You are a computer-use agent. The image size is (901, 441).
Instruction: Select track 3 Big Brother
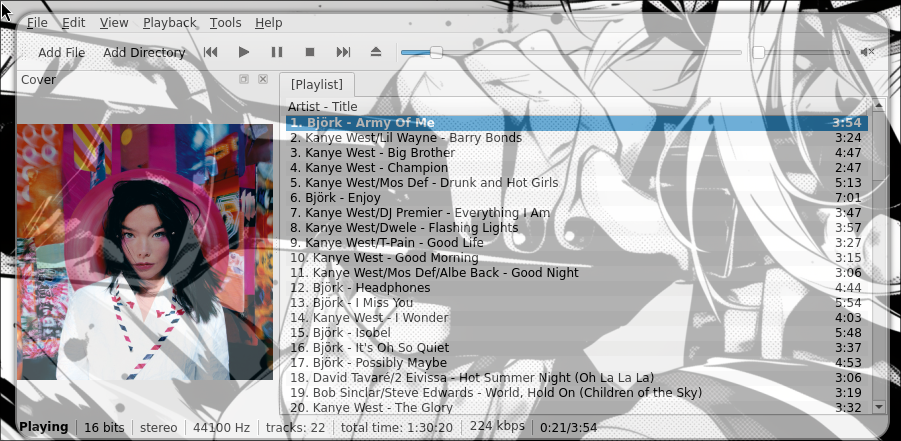point(577,153)
